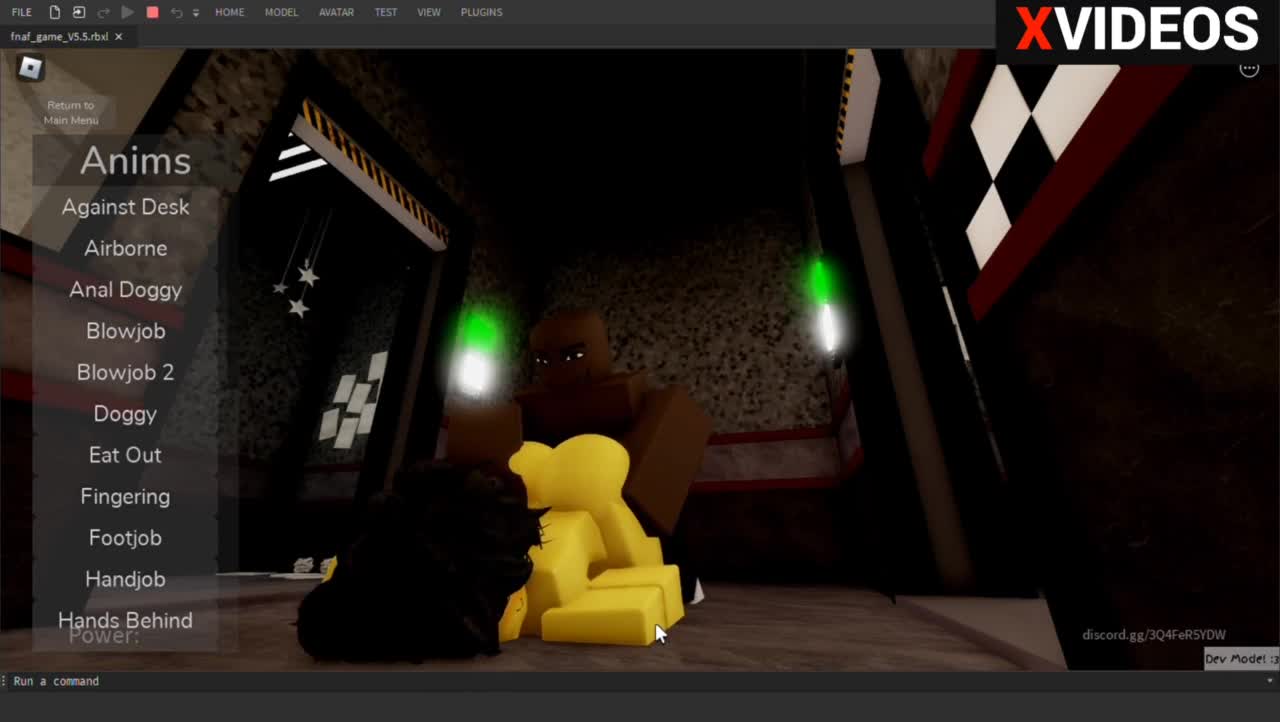Open the AVATAR ribbon tab

[x=336, y=12]
